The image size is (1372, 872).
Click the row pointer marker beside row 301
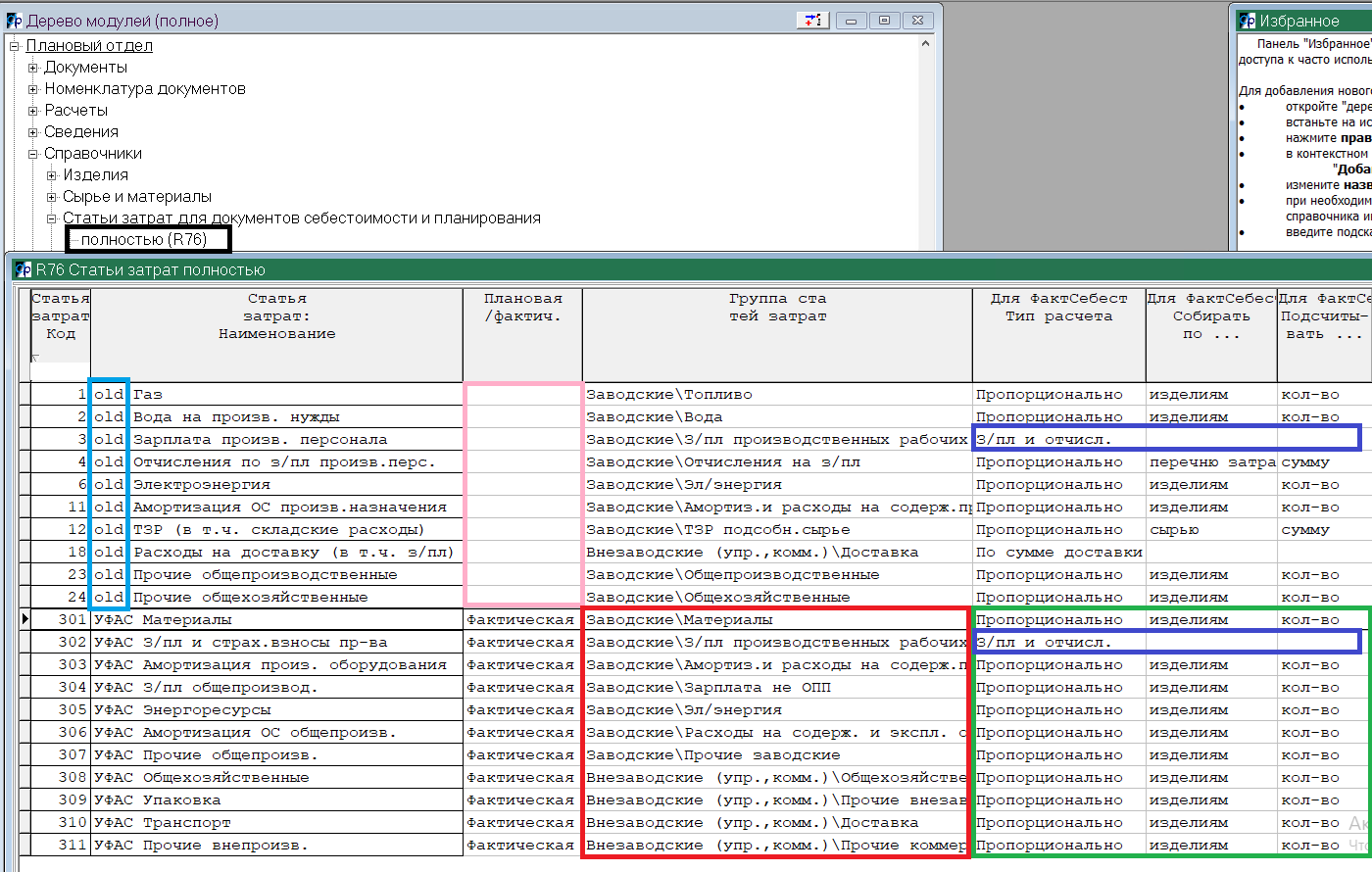[x=24, y=619]
